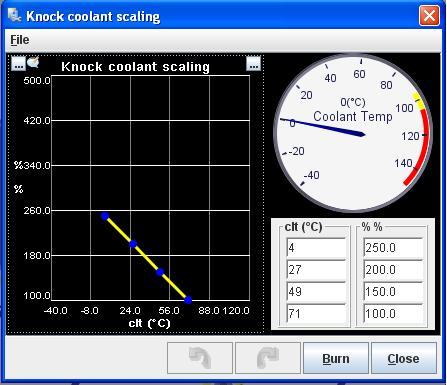The image size is (447, 385).
Task: Click the percent field showing 150.0
Action: point(393,292)
